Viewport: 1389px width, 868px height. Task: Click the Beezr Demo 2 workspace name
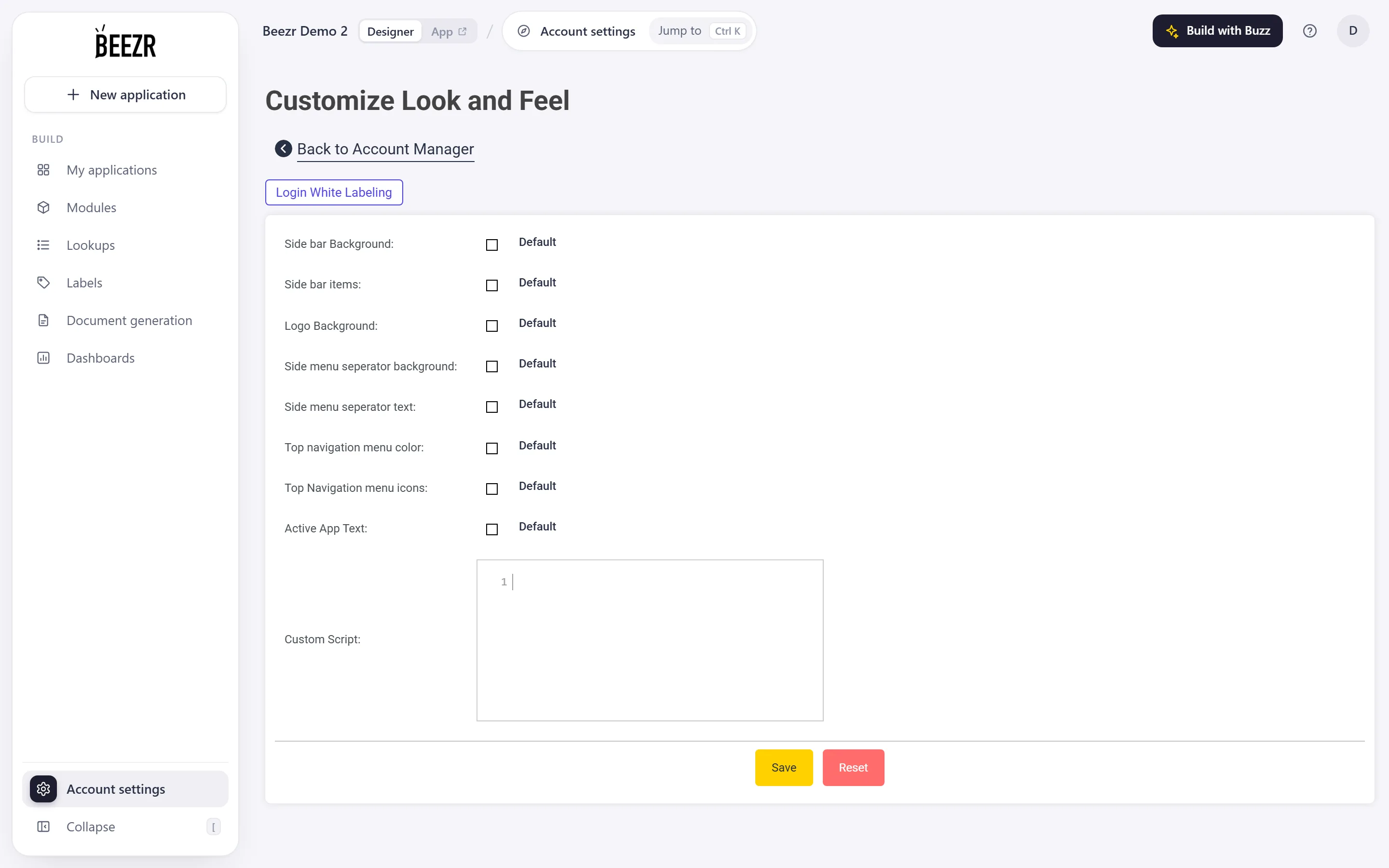(x=305, y=31)
